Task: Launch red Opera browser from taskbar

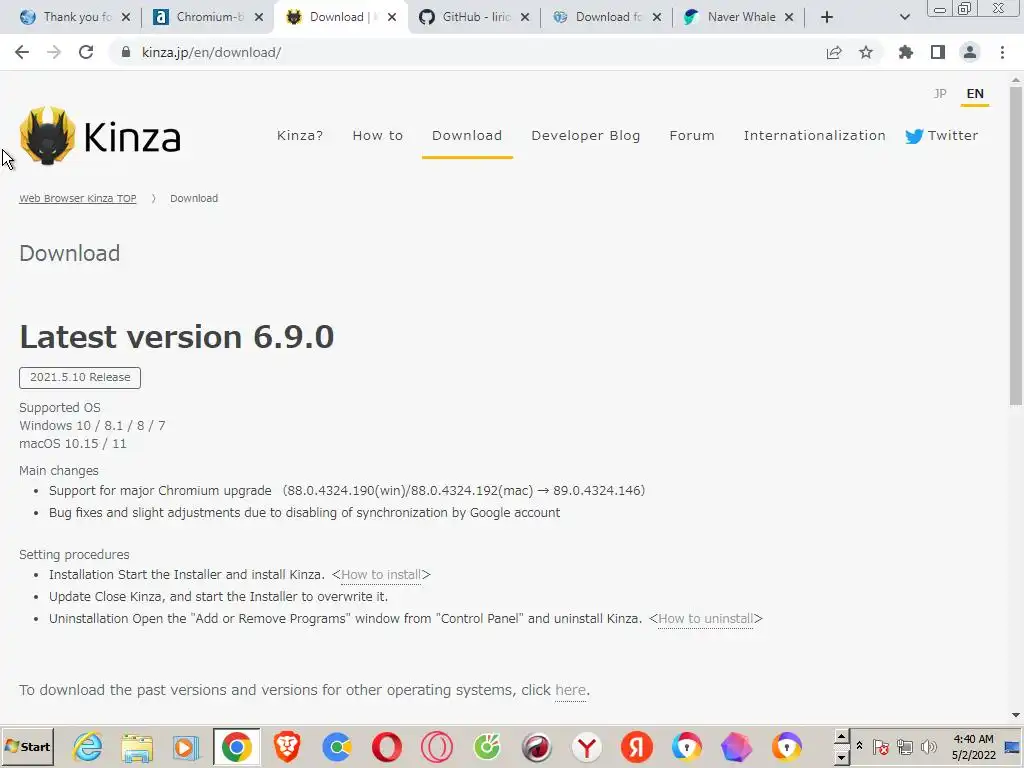Action: point(387,746)
